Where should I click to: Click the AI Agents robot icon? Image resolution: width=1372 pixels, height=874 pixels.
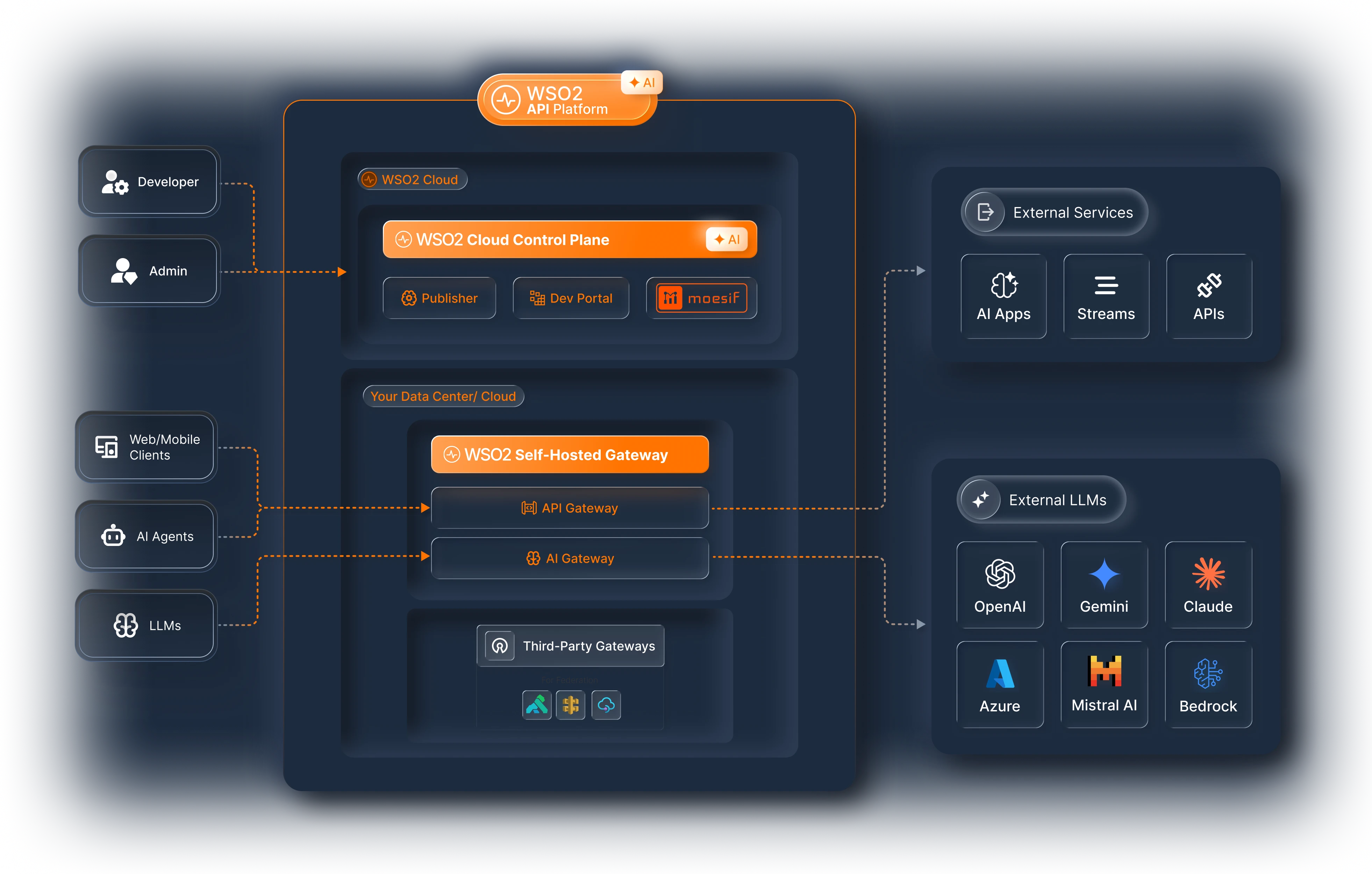tap(113, 535)
